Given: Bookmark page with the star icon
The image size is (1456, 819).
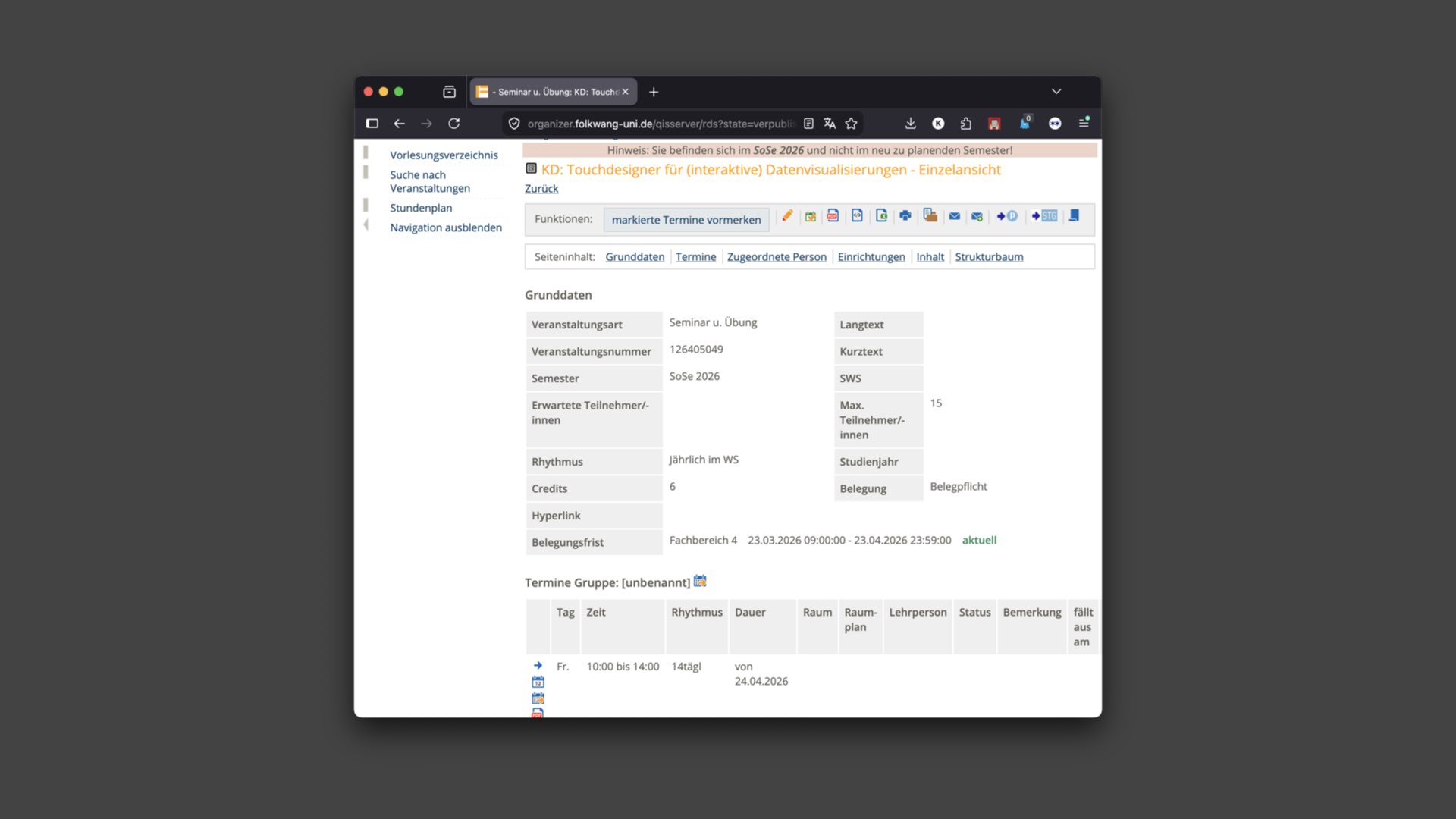Looking at the screenshot, I should [x=852, y=124].
